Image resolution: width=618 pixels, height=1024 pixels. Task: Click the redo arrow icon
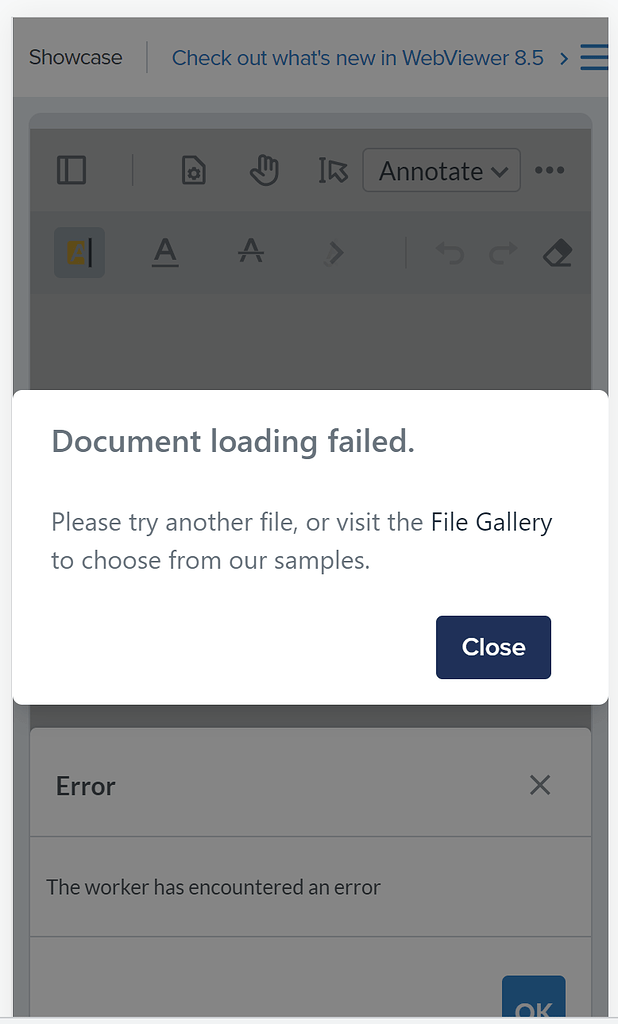(503, 253)
